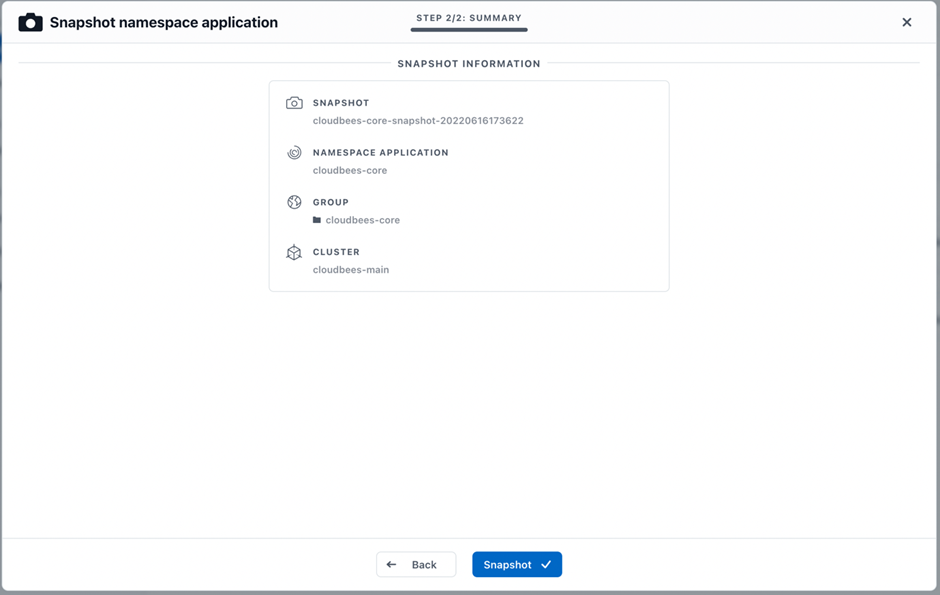Click the NAMESPACE APPLICATION label

point(380,153)
